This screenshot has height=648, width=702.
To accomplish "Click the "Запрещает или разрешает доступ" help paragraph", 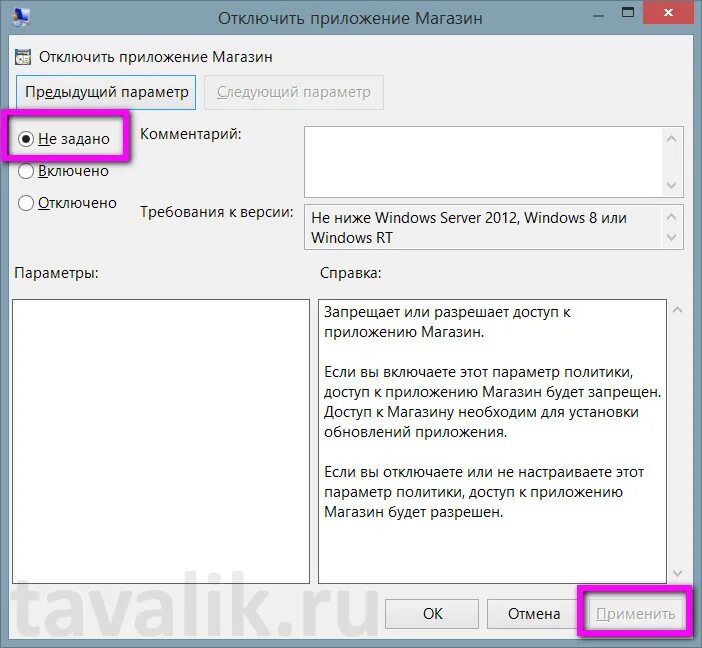I will click(447, 322).
